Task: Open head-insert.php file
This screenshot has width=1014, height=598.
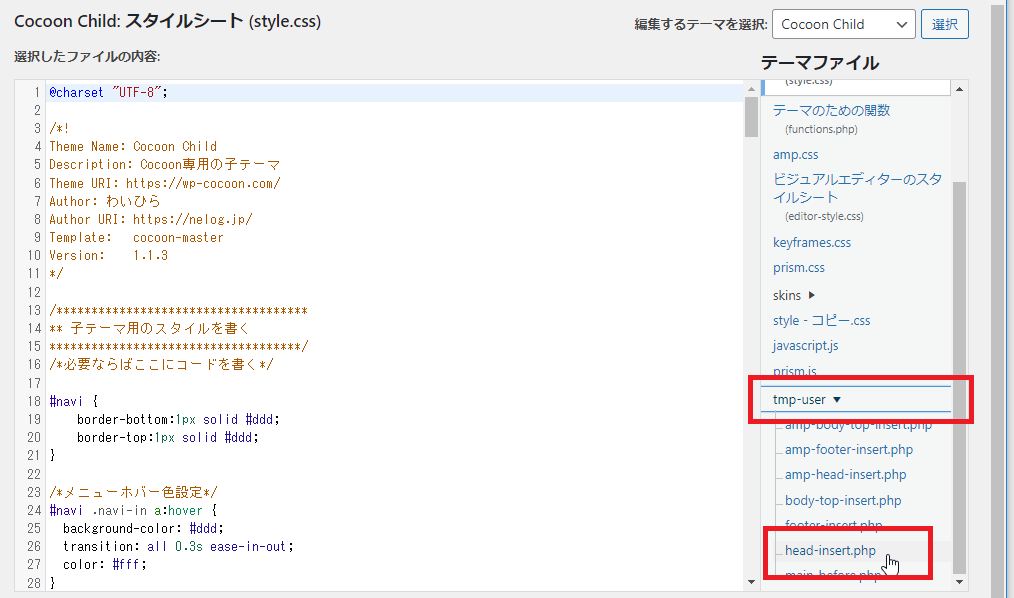Action: [x=830, y=551]
